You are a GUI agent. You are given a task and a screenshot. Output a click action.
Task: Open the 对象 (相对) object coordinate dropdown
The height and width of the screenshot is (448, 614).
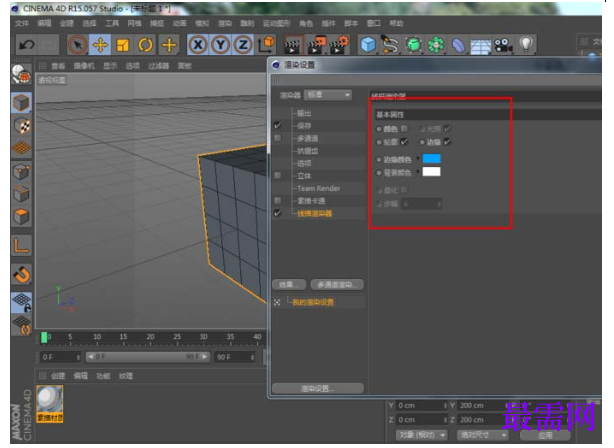pyautogui.click(x=422, y=435)
